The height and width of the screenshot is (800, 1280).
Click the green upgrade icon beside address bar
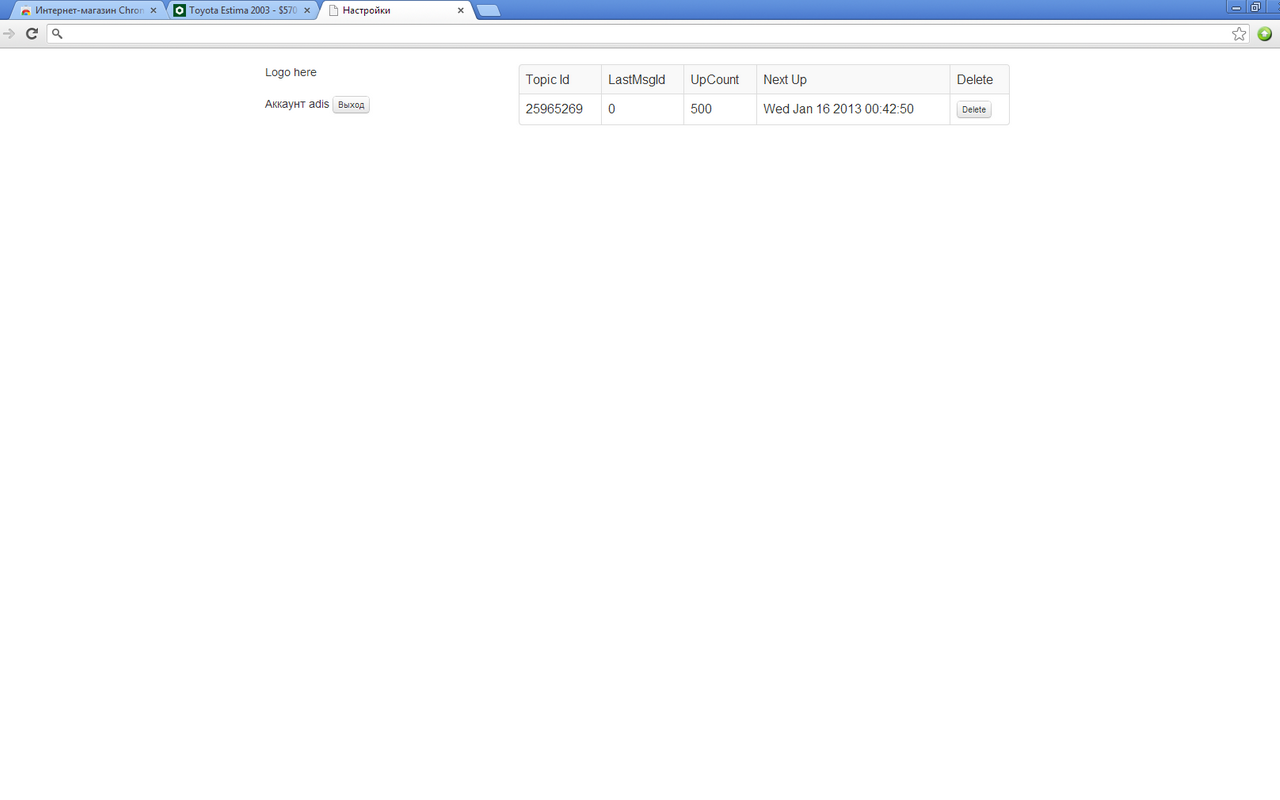tap(1264, 33)
